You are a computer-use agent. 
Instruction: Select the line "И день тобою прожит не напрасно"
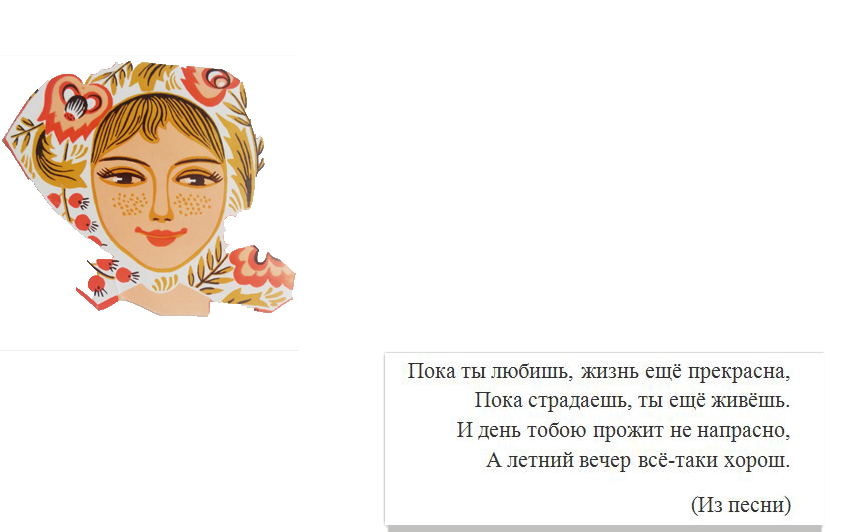pyautogui.click(x=623, y=430)
